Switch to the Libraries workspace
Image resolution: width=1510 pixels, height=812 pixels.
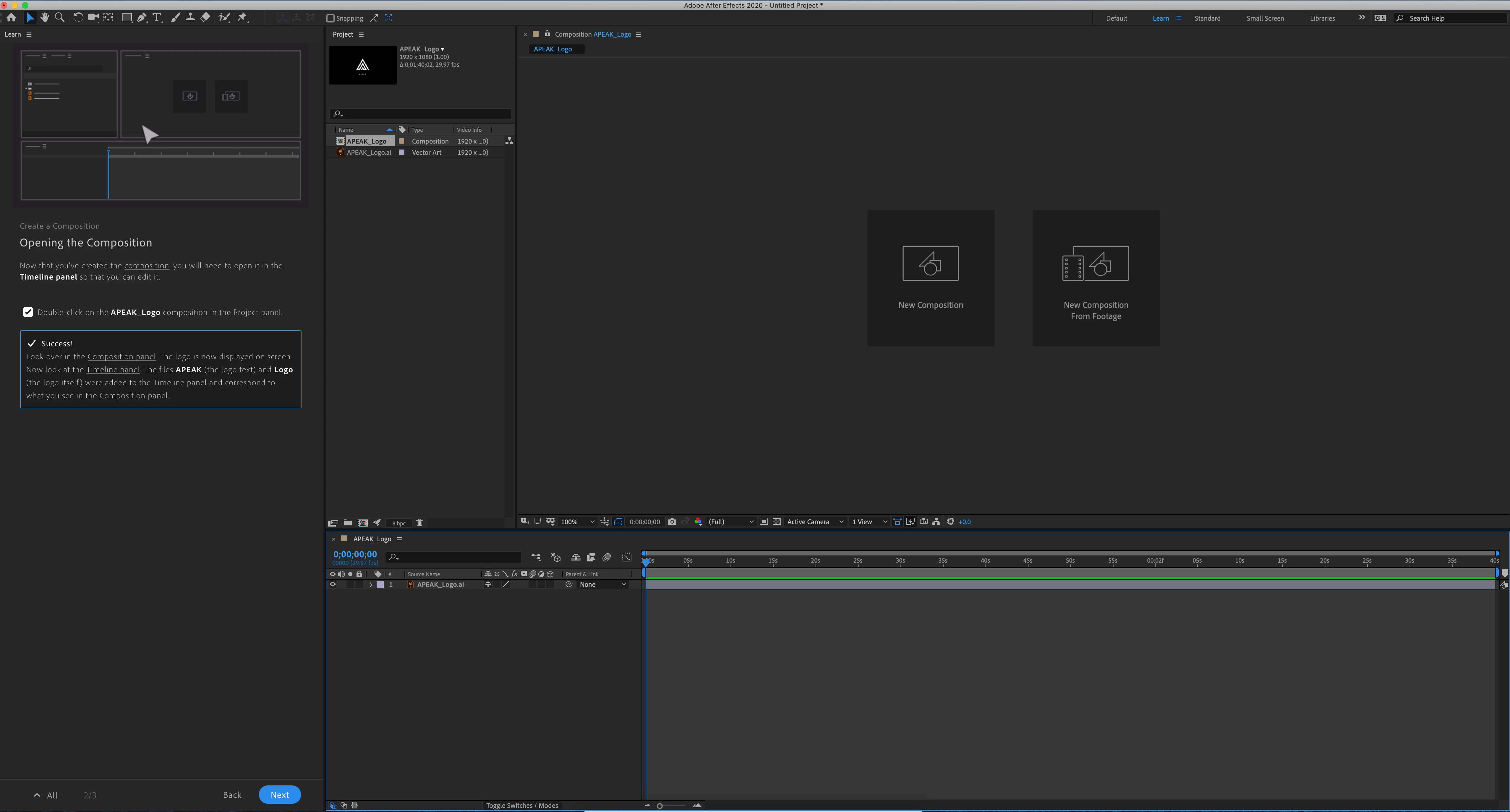coord(1322,18)
